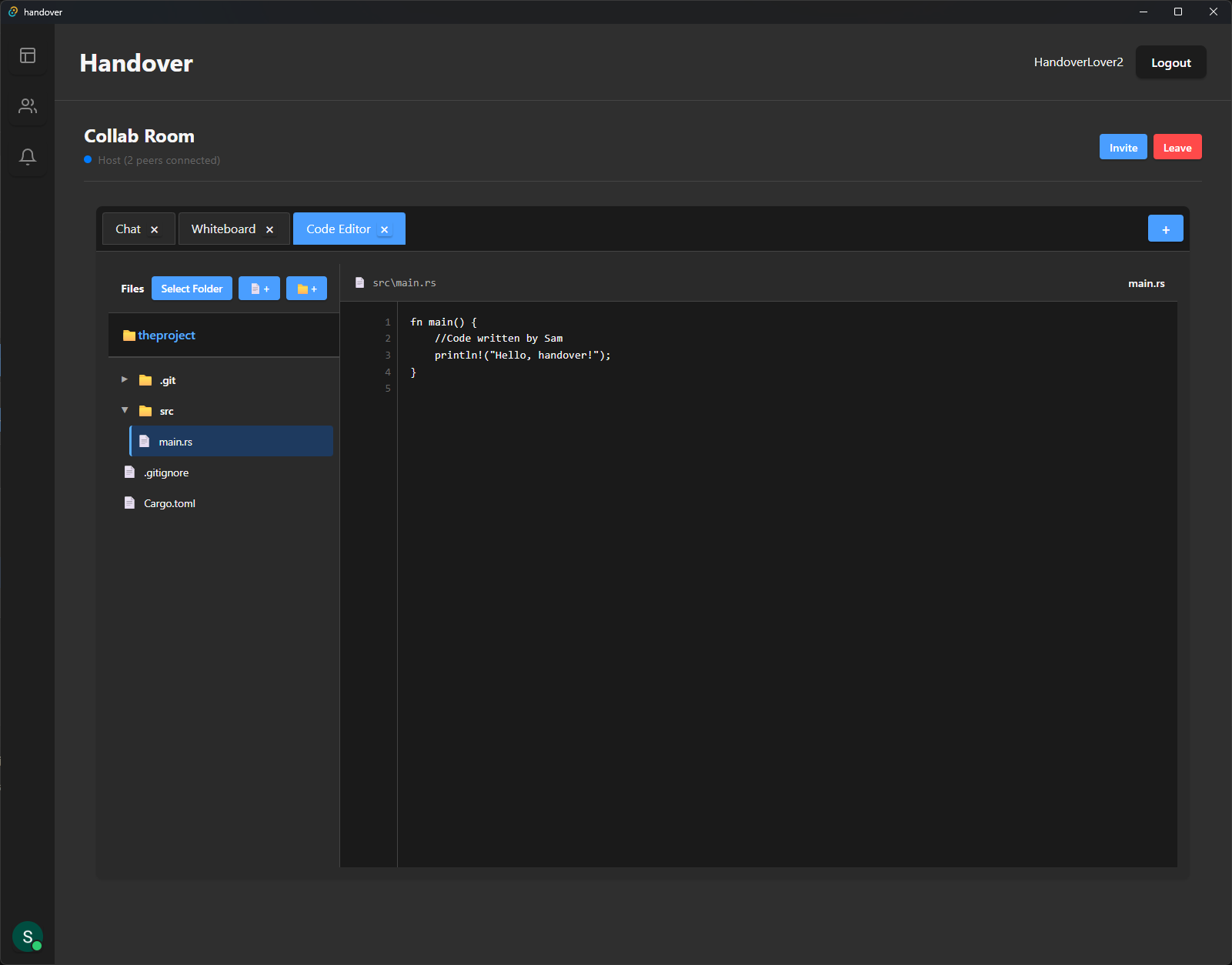Open the .gitignore file

[x=166, y=472]
